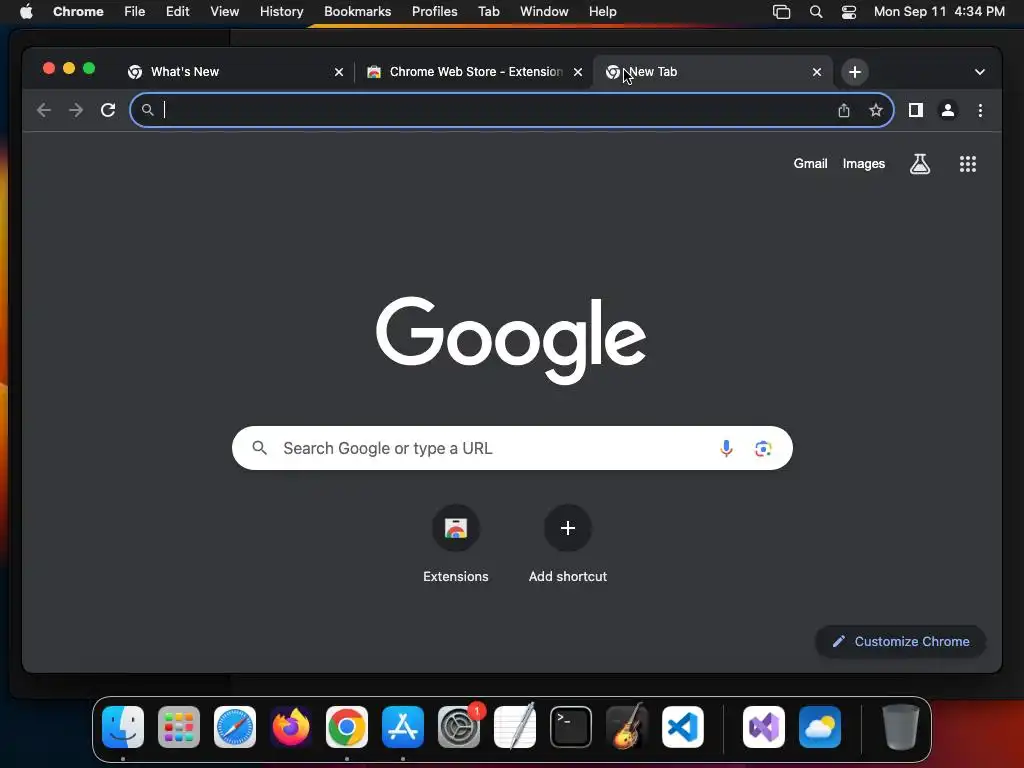Viewport: 1024px width, 768px height.
Task: Go back using the back arrow
Action: tap(44, 110)
